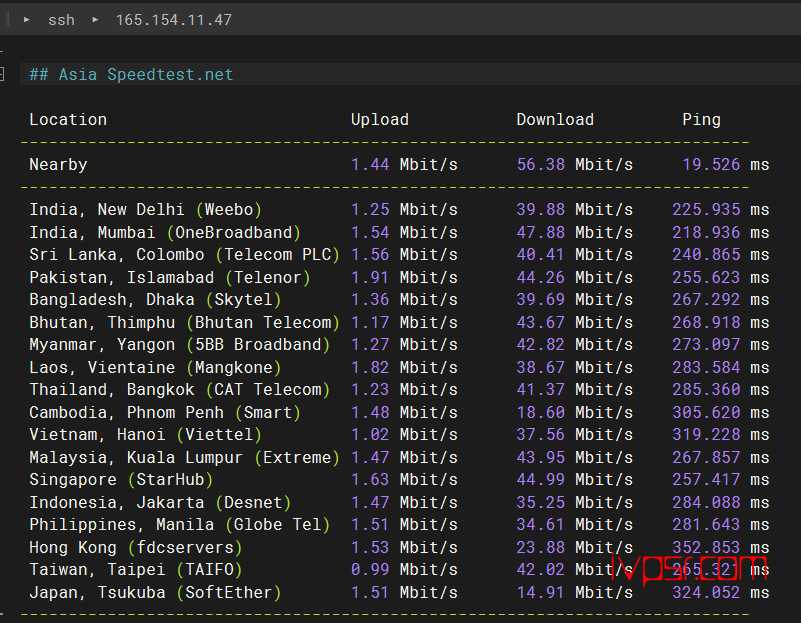Viewport: 801px width, 623px height.
Task: Click Nearby upload value 1.44 Mbit/s
Action: click(x=404, y=164)
